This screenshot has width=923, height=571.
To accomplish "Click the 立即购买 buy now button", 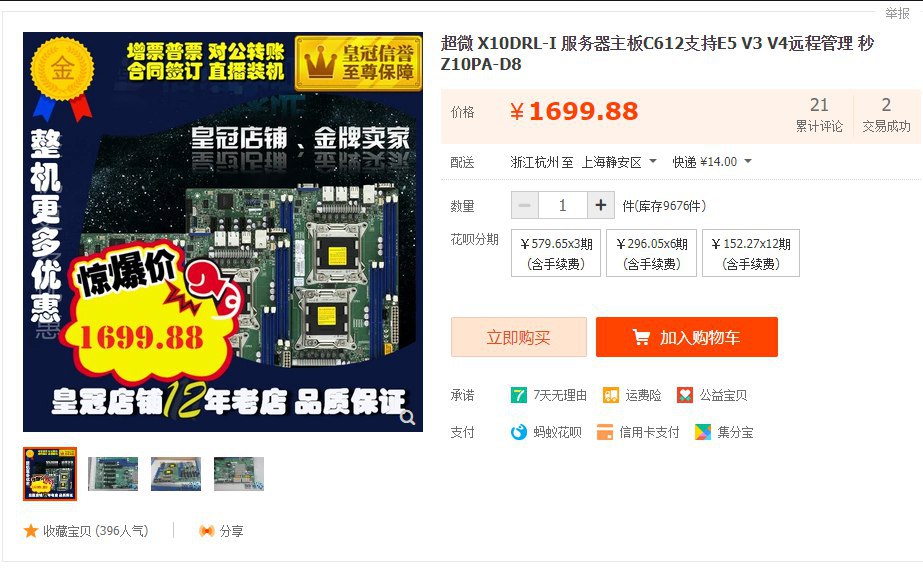I will pyautogui.click(x=519, y=337).
